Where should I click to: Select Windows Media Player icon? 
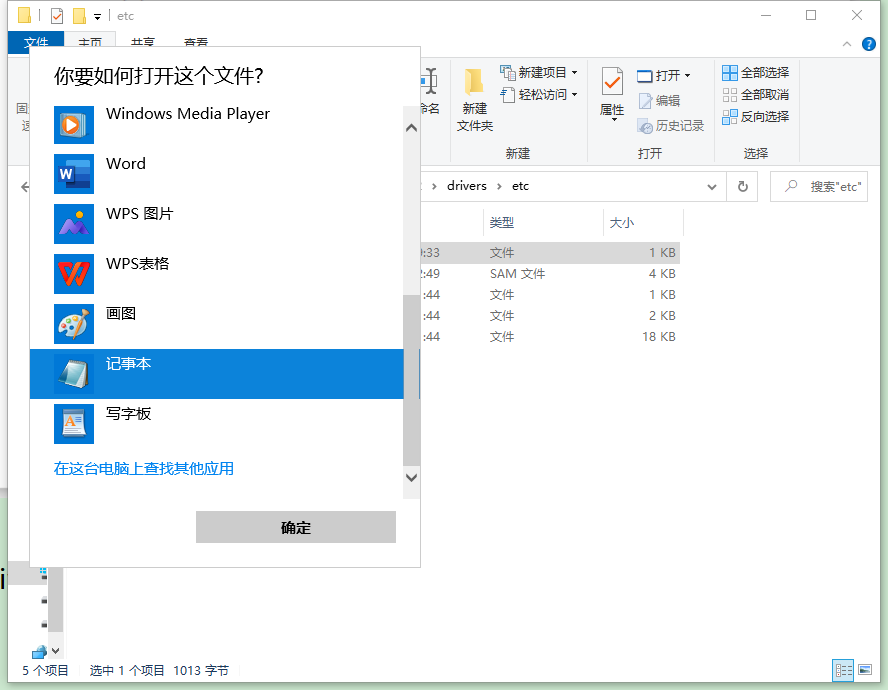pyautogui.click(x=74, y=125)
